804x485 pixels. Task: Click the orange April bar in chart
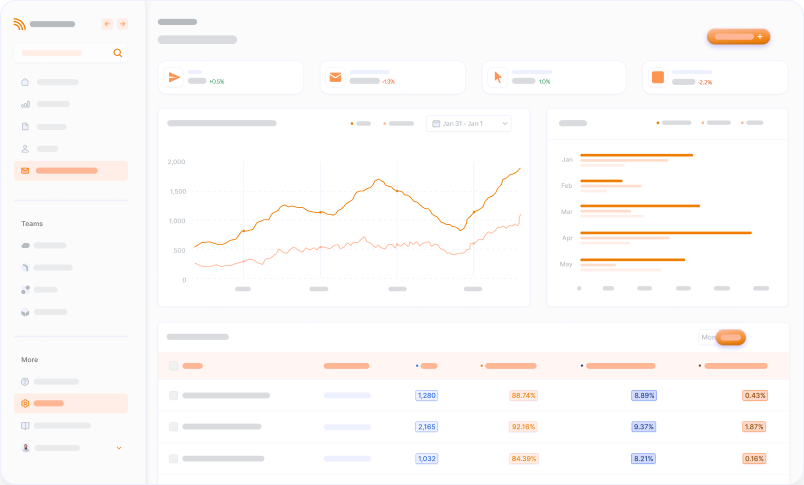pyautogui.click(x=665, y=233)
